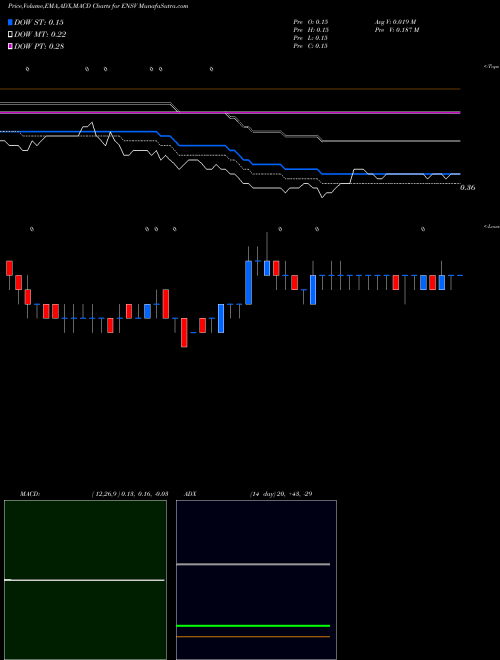Click the tallest blue candlestick in the price chart
Image resolution: width=500 pixels, height=660 pixels.
(249, 282)
